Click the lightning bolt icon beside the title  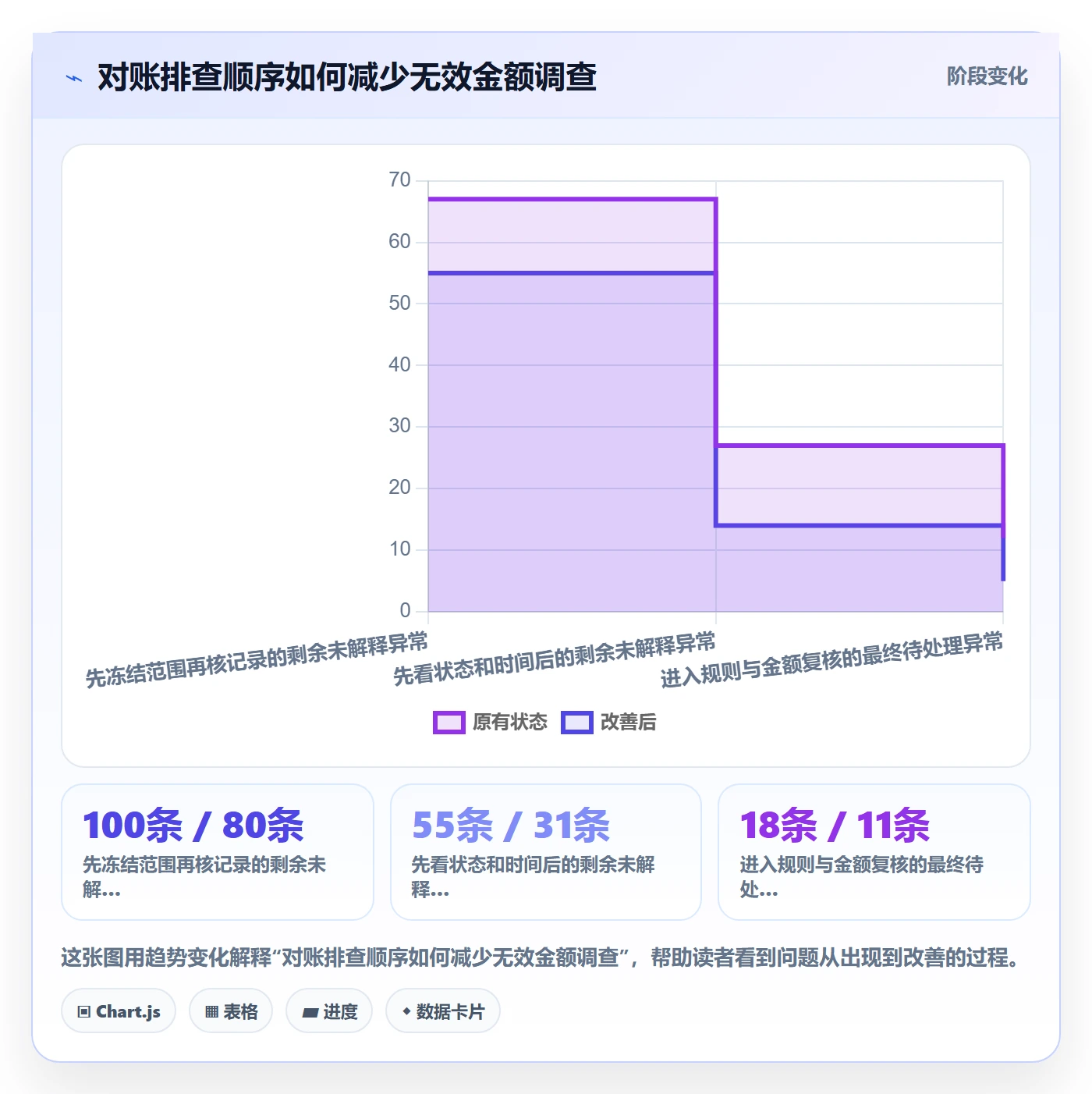pyautogui.click(x=74, y=78)
